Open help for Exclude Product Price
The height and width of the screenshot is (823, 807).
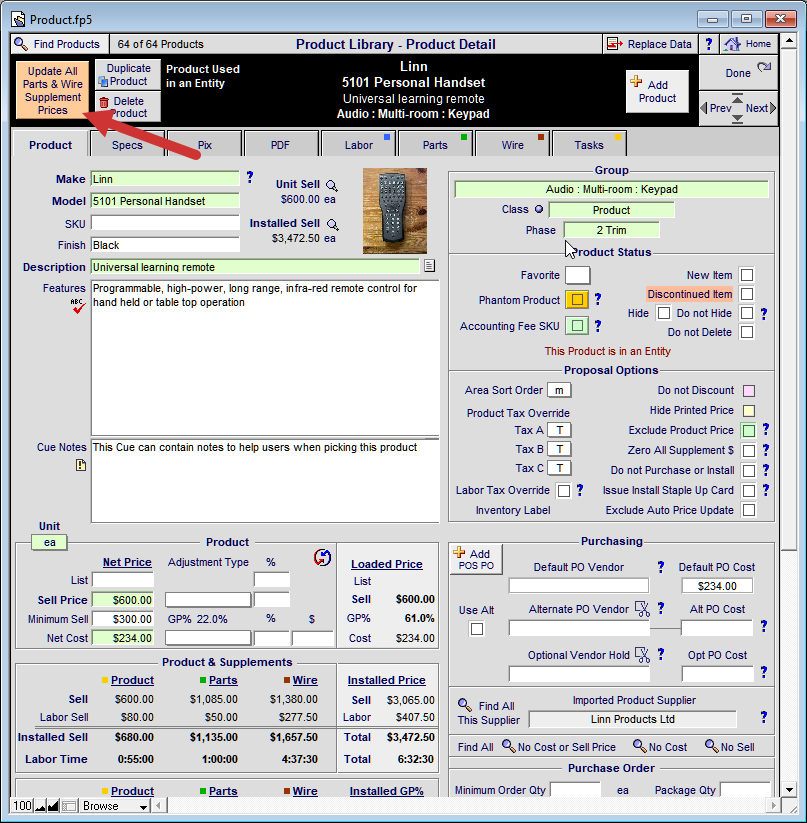tap(766, 429)
